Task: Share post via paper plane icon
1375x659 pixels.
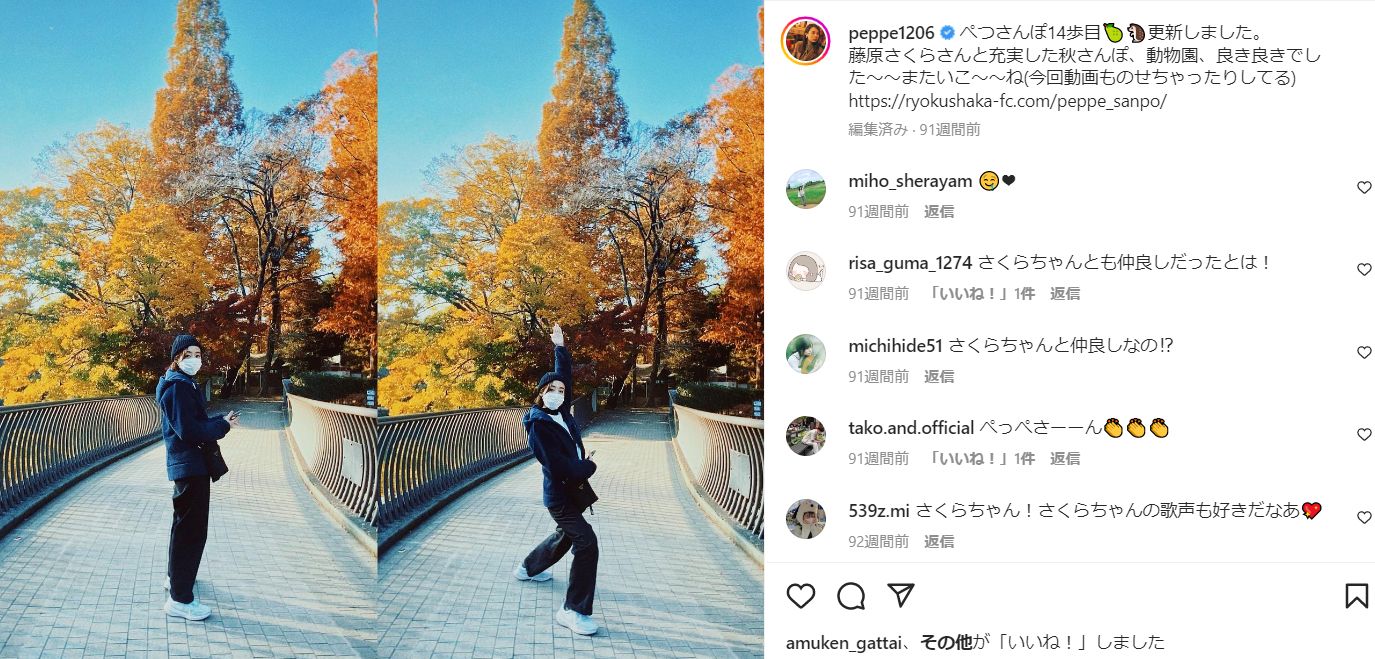Action: click(901, 596)
